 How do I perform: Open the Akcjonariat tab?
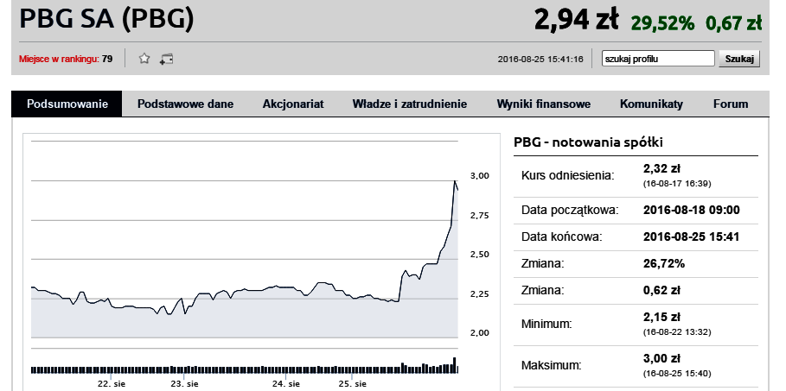click(293, 104)
